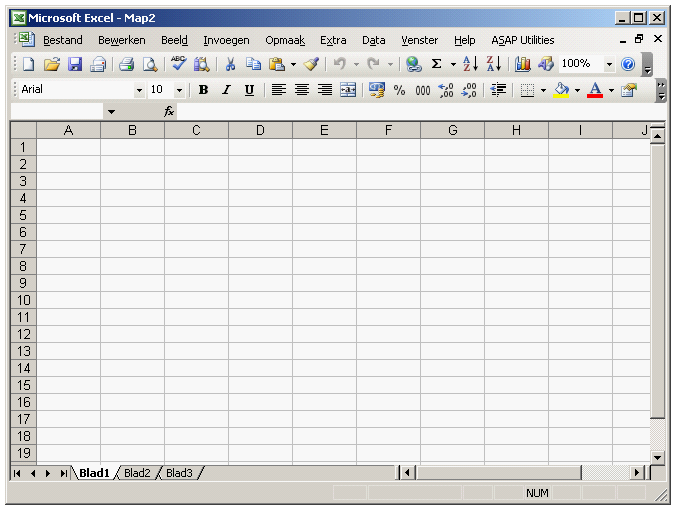Print with the printer icon
Screen dimensions: 683x519
[127, 64]
